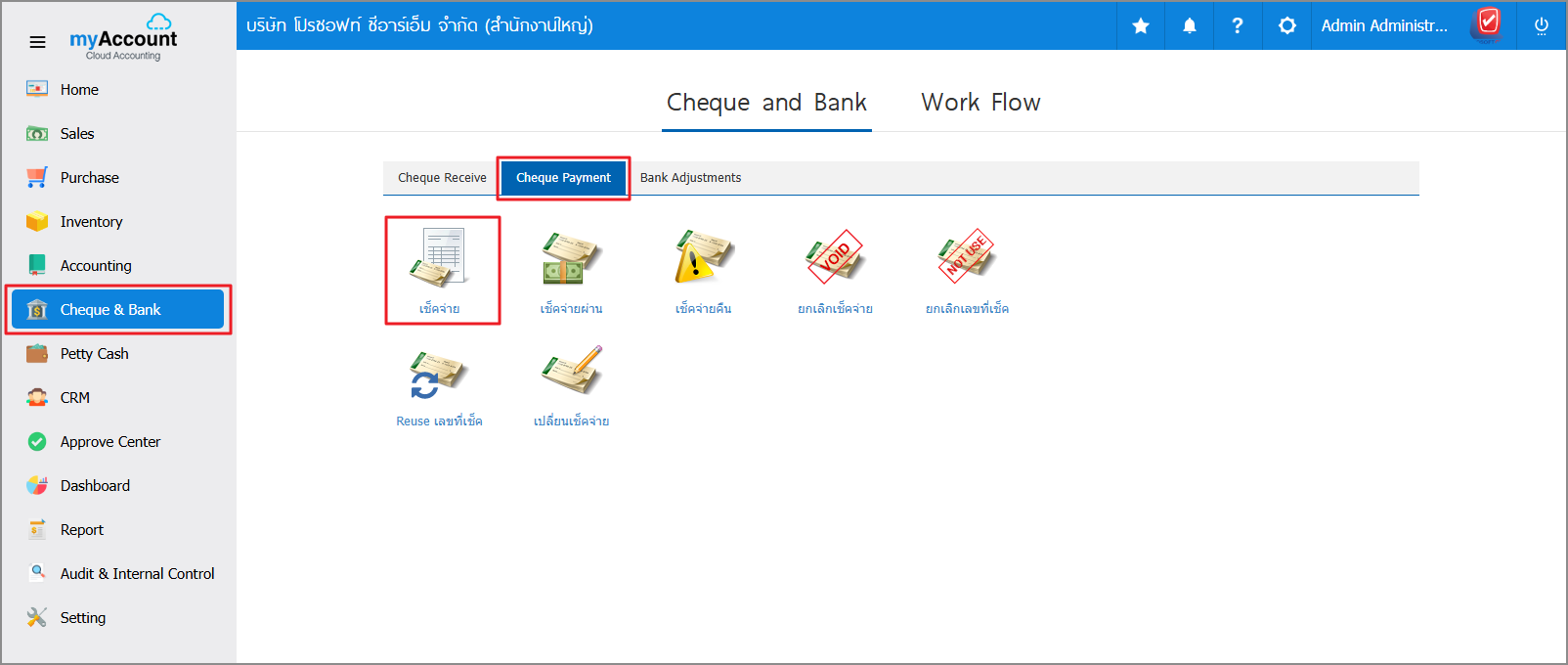
Task: Click the favorites star icon in header
Action: tap(1141, 26)
